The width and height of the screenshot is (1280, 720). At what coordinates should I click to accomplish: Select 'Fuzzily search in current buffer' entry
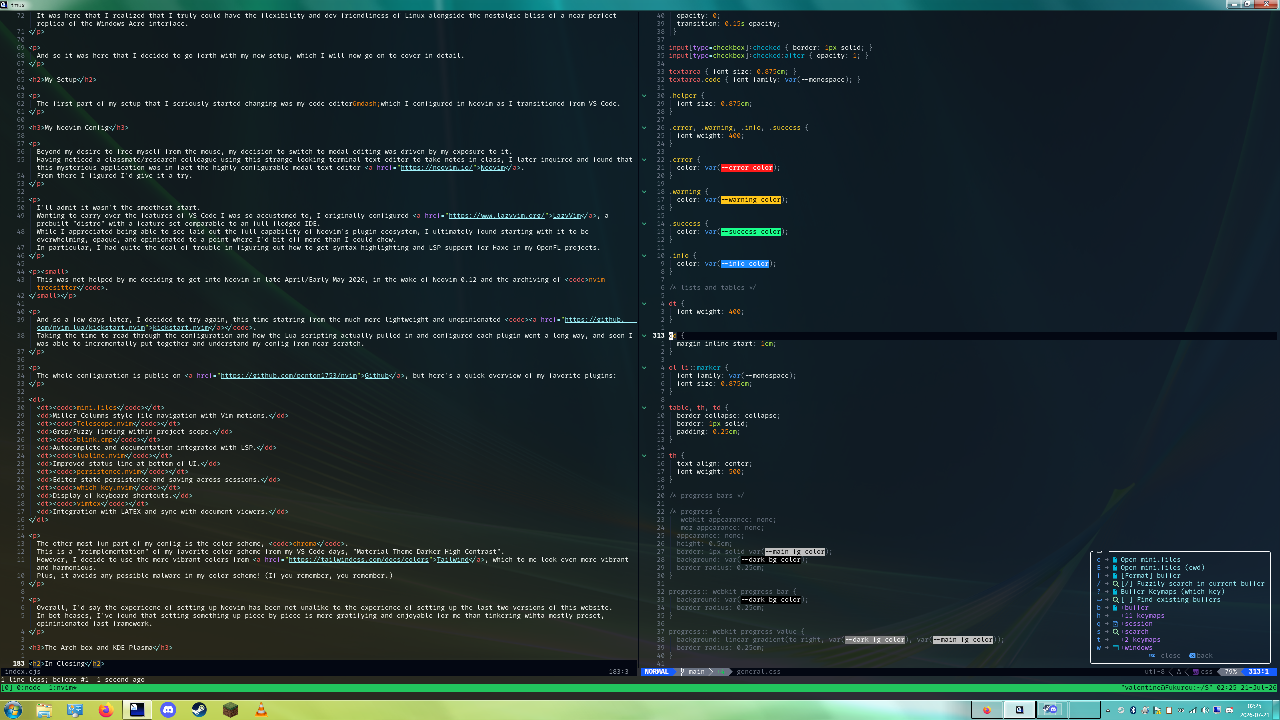point(1193,584)
